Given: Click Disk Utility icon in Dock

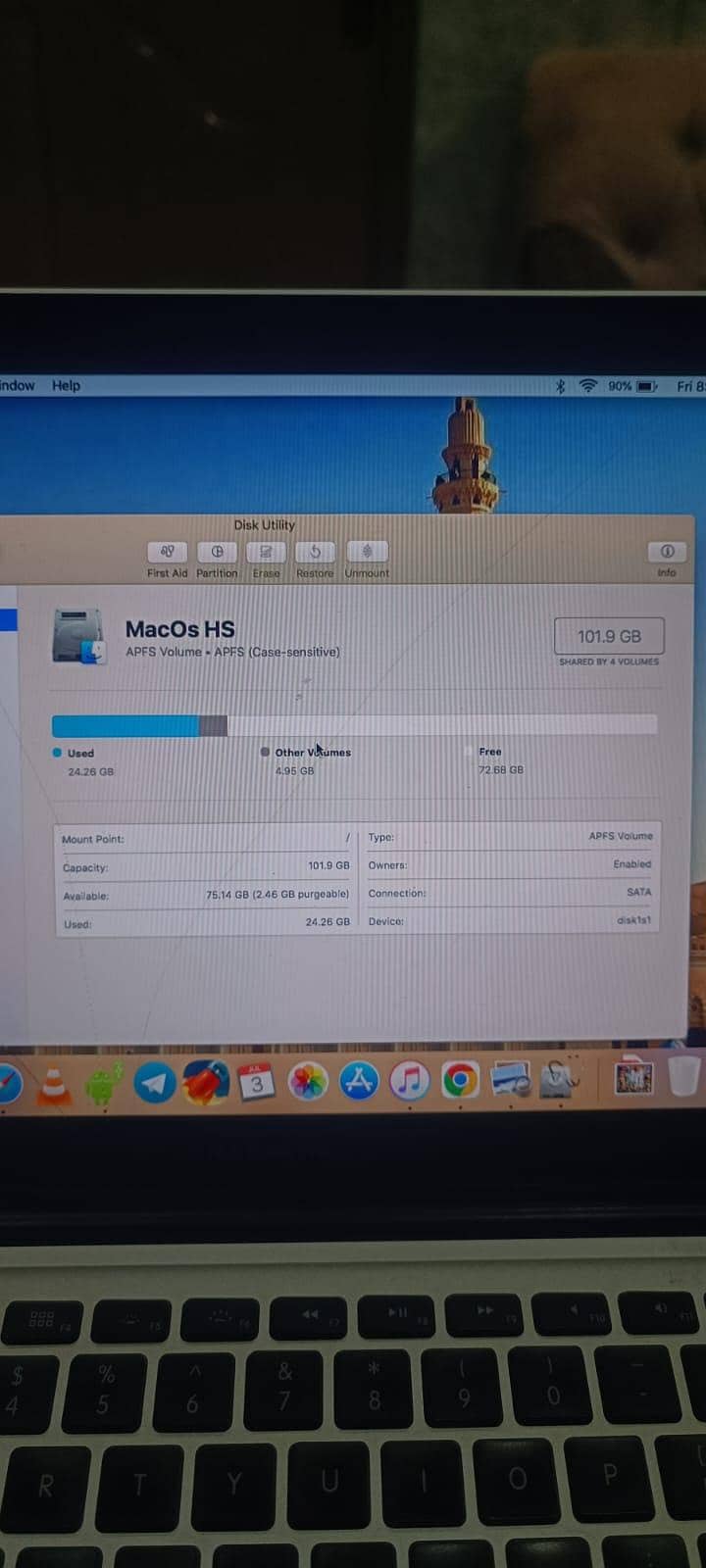Looking at the screenshot, I should 561,1078.
